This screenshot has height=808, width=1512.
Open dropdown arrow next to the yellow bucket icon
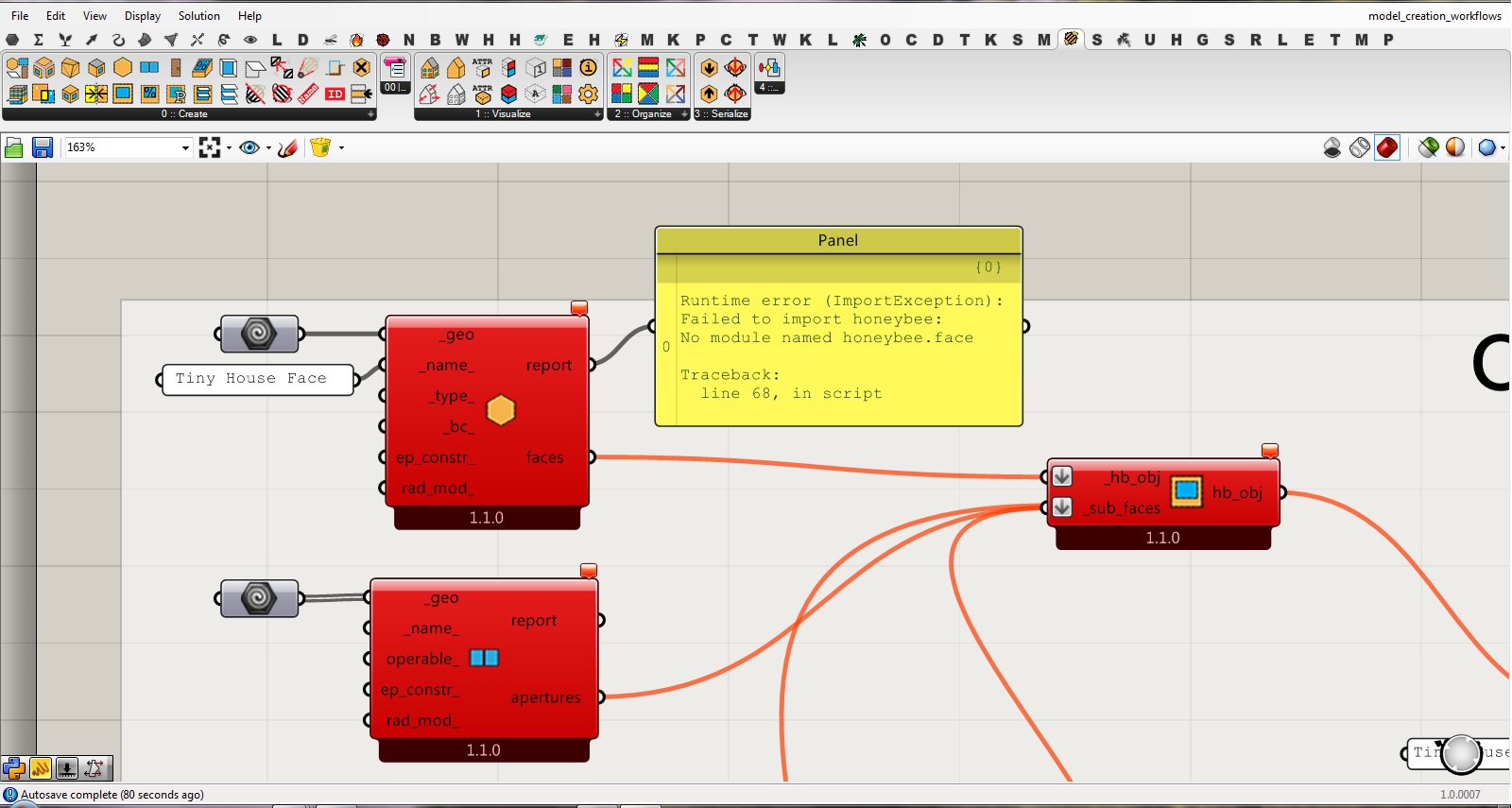(x=341, y=147)
